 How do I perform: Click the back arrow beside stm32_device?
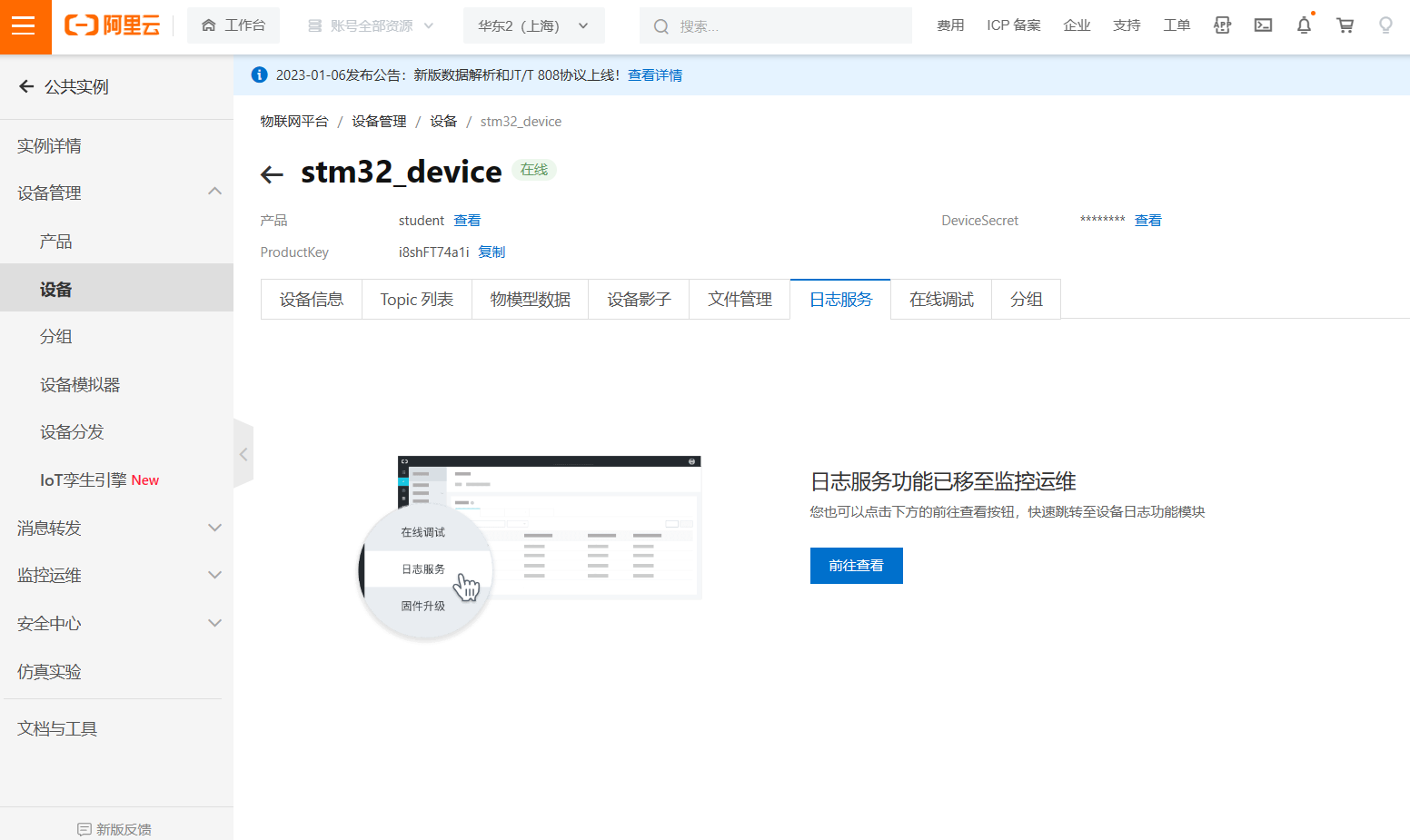(x=272, y=174)
